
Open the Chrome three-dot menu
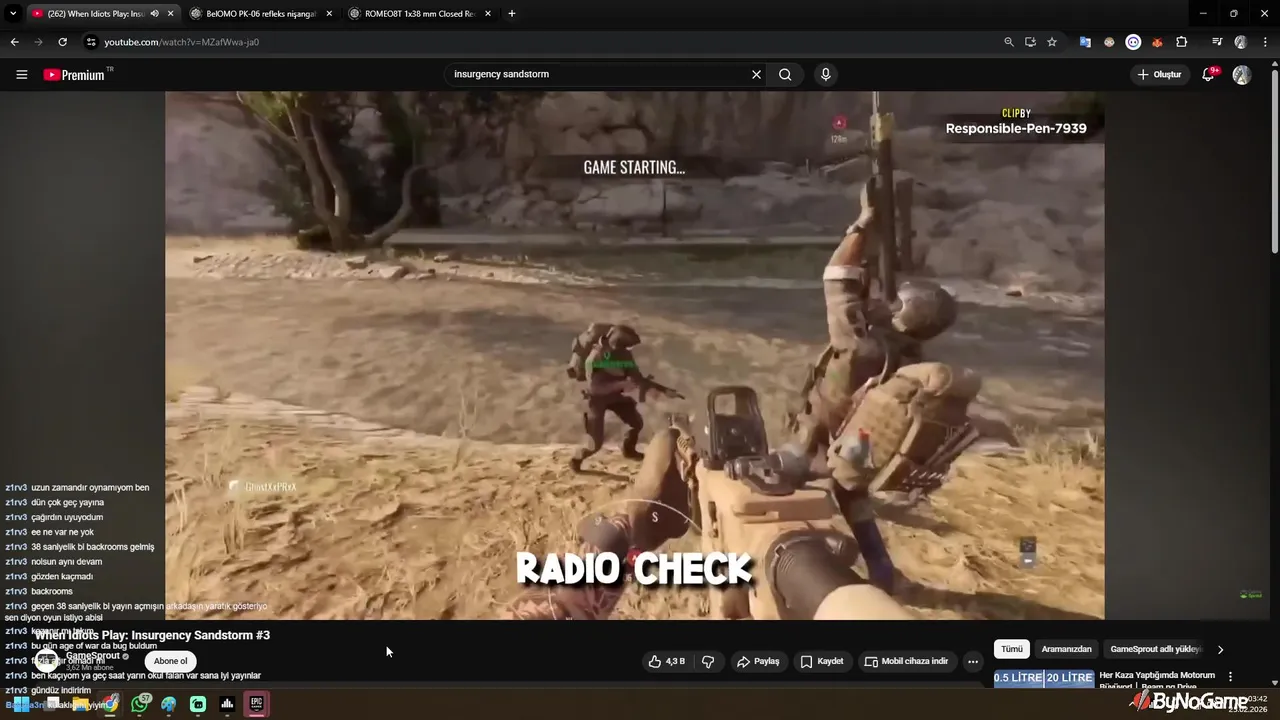coord(1265,42)
